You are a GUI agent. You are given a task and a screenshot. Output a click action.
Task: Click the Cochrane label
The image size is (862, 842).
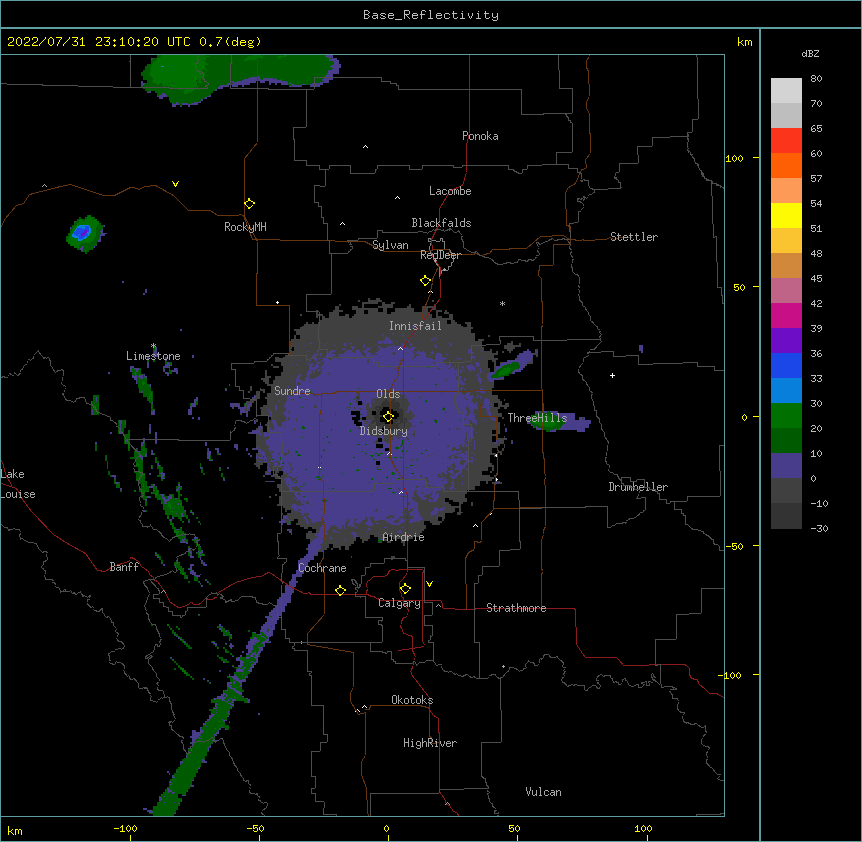coord(322,568)
